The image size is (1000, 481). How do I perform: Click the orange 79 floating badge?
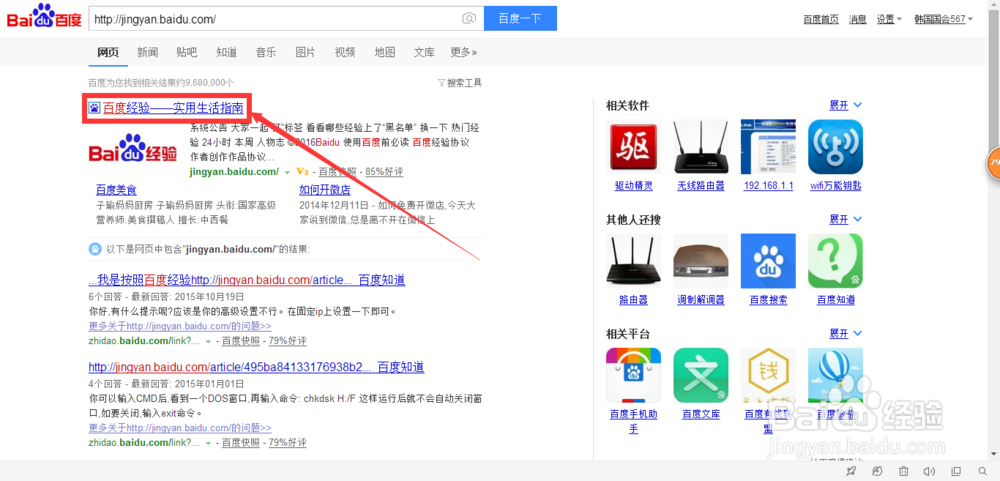point(994,162)
